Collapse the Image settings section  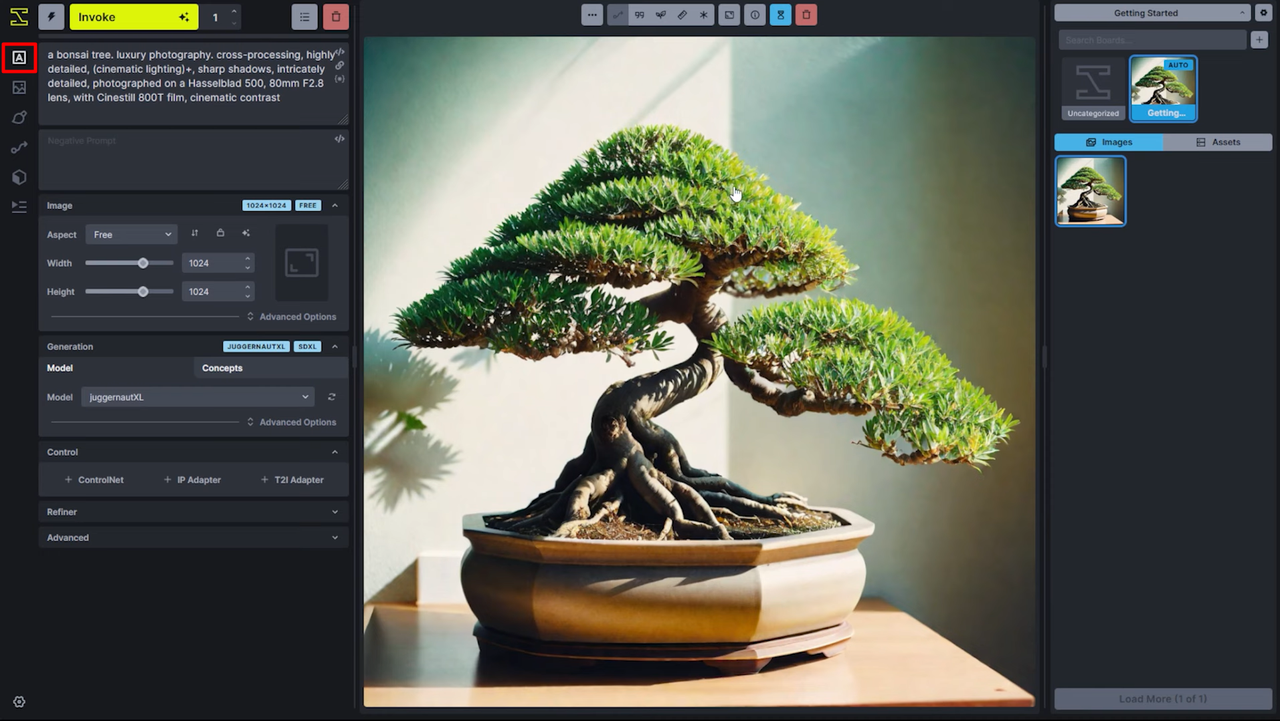(335, 205)
